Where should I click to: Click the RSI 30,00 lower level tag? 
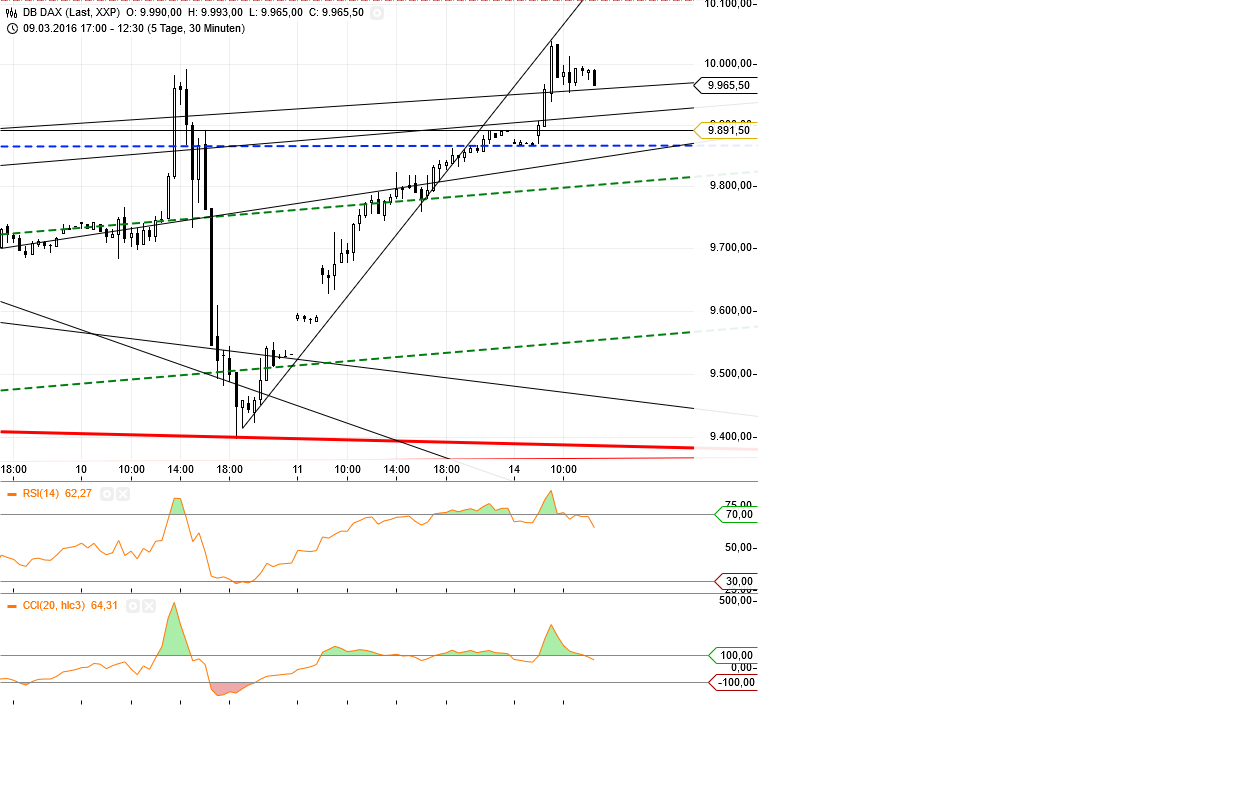point(737,581)
